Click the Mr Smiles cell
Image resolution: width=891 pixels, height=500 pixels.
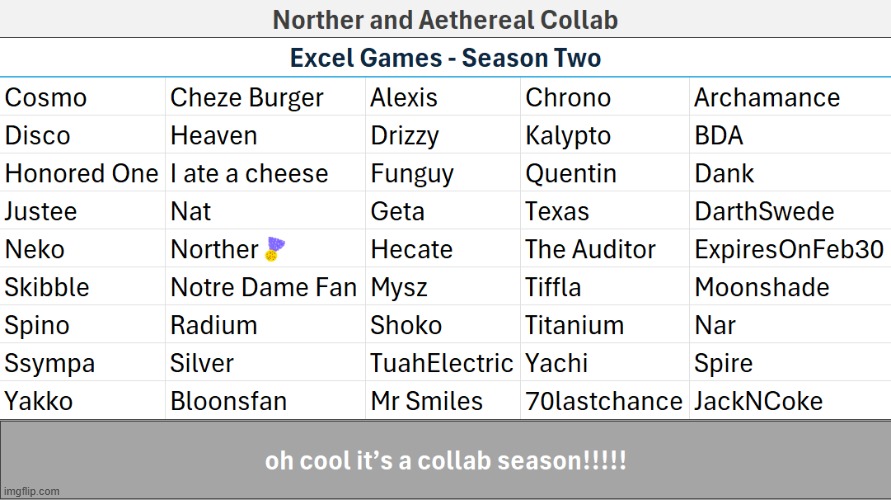443,401
